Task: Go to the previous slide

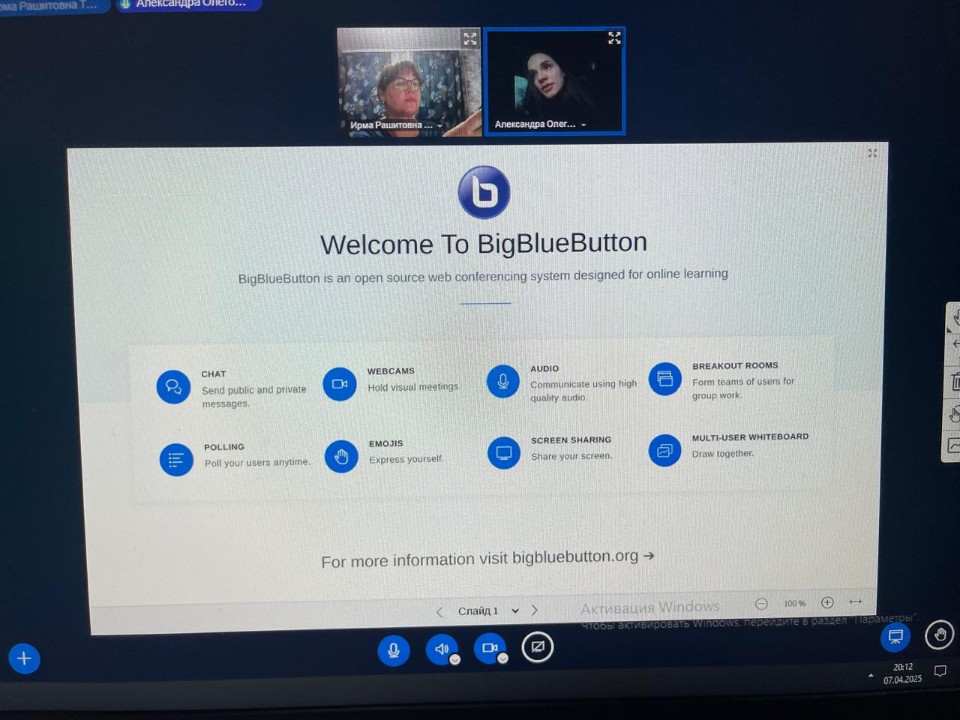Action: (439, 612)
